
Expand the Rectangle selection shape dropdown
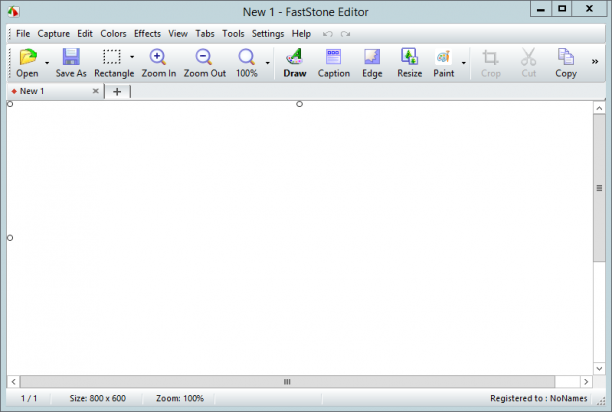coord(132,57)
